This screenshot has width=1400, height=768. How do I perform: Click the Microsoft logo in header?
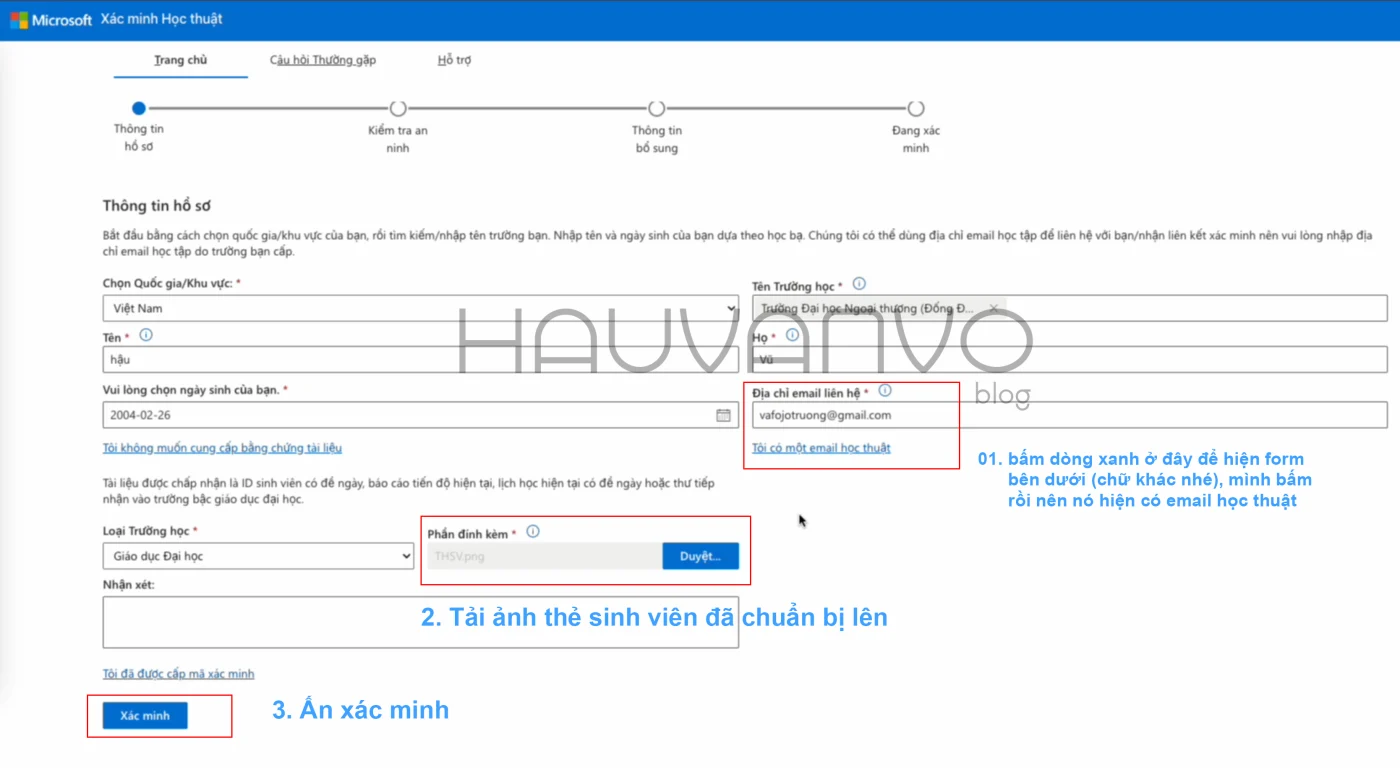point(51,20)
